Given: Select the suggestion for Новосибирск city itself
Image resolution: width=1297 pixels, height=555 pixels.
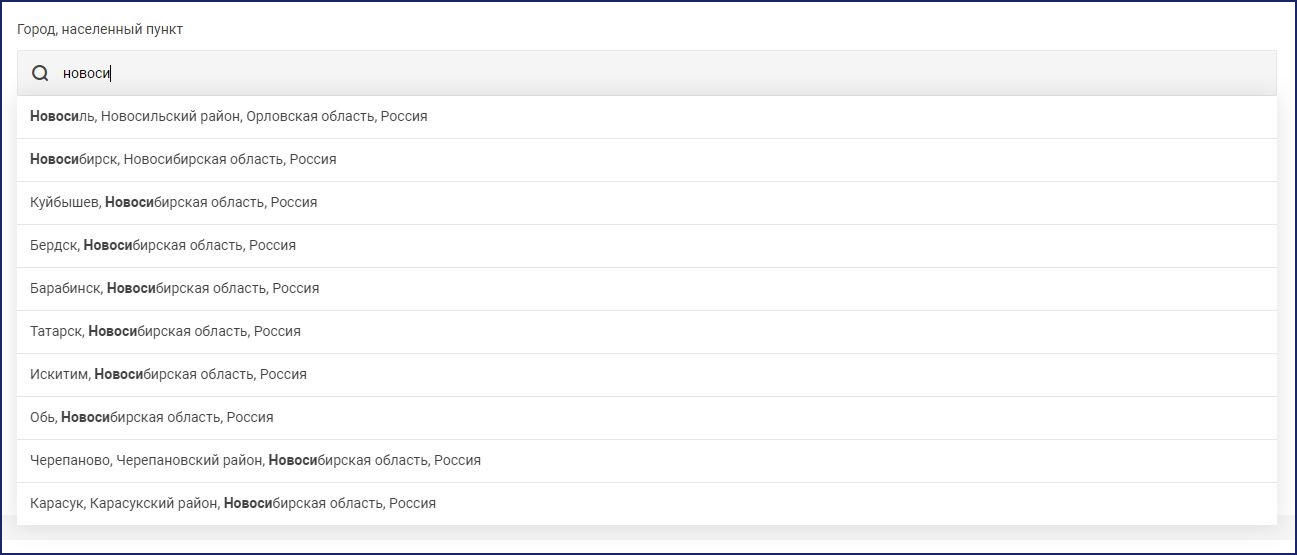Looking at the screenshot, I should (x=647, y=160).
